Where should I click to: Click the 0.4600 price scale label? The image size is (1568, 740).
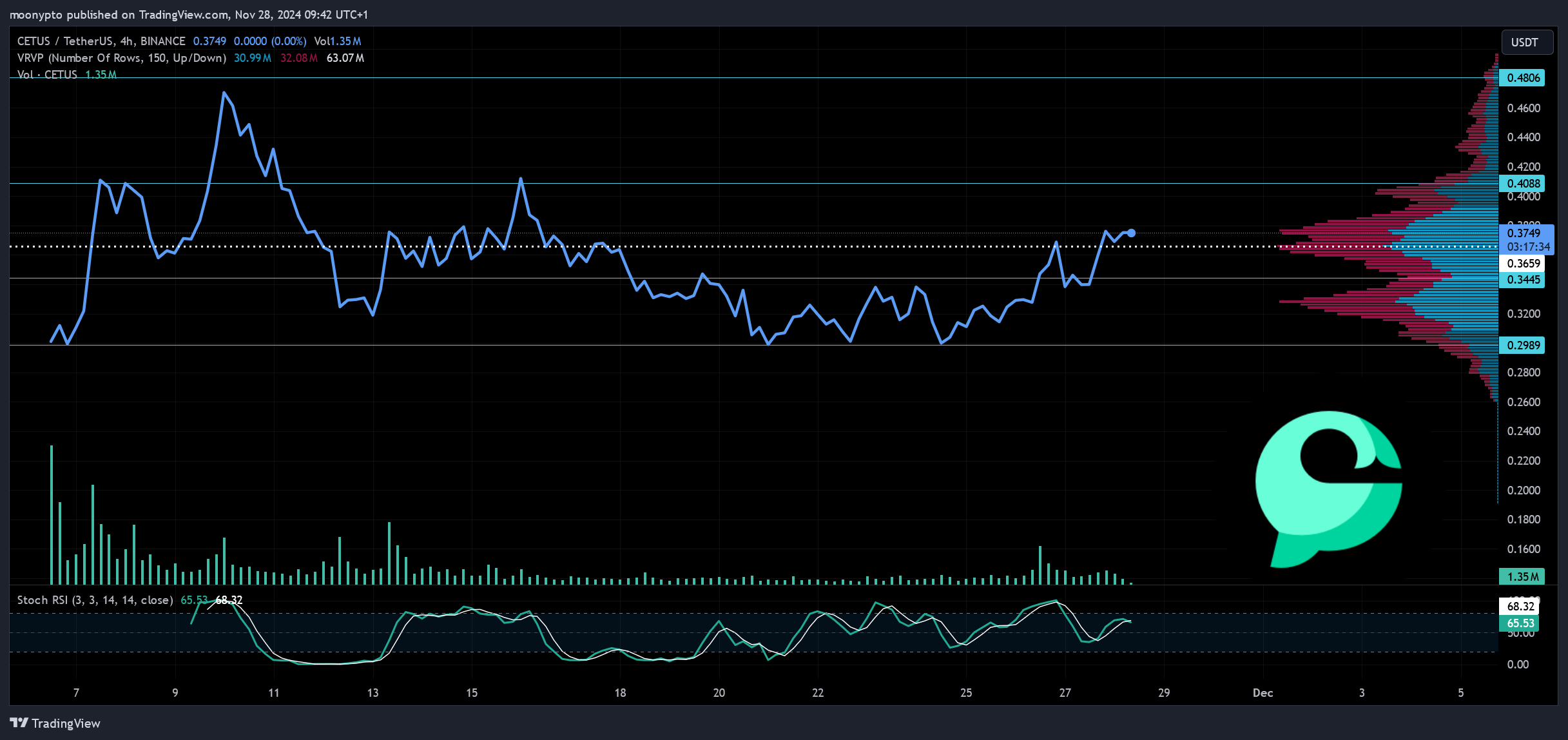coord(1524,108)
